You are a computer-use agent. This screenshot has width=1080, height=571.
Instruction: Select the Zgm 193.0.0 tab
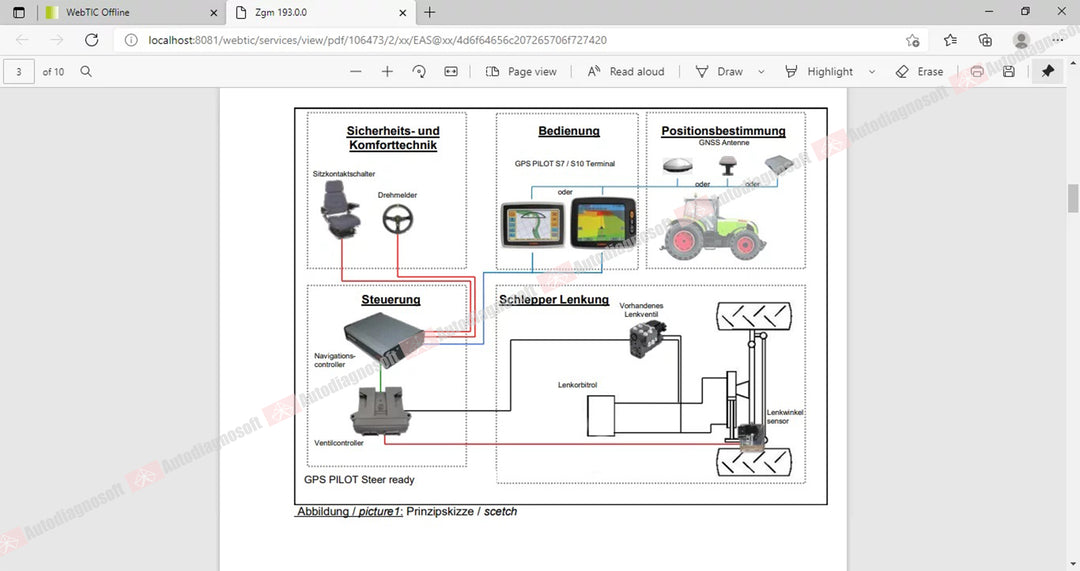320,12
